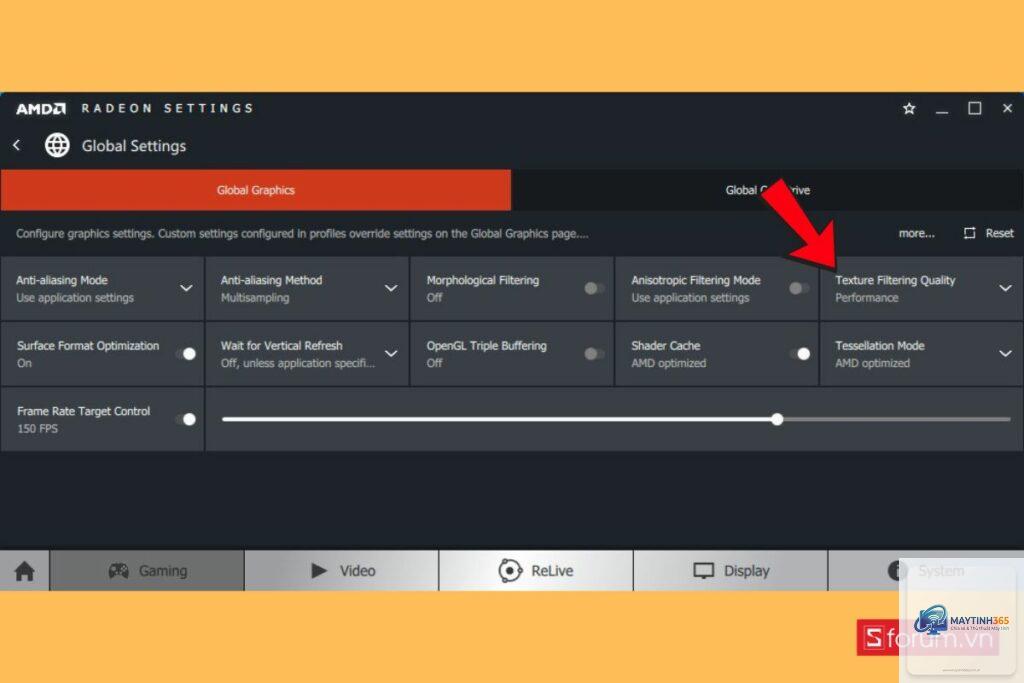Click the Tessellation Mode label
Screen dimensions: 1024x683
pyautogui.click(x=880, y=345)
